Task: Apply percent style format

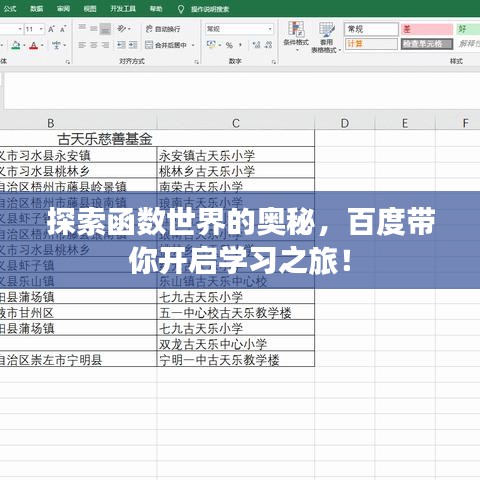Action: tap(229, 45)
